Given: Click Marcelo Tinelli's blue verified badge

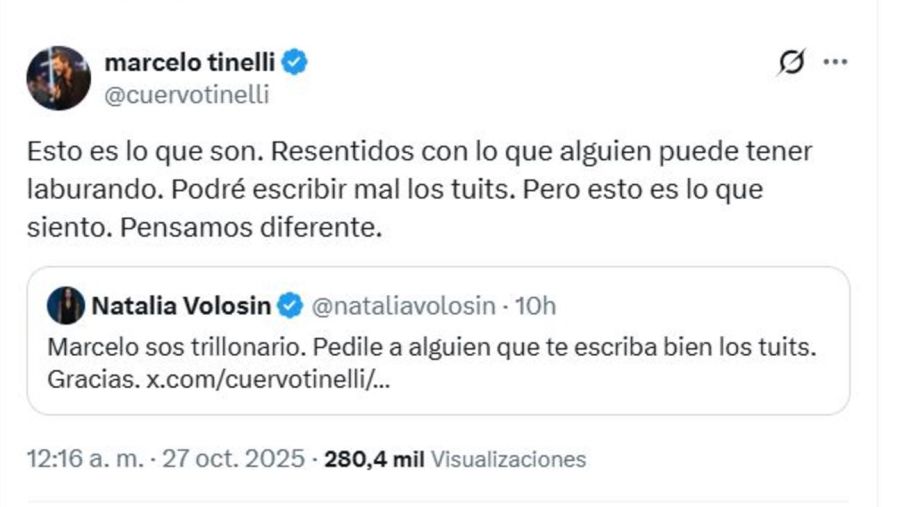Looking at the screenshot, I should (x=294, y=62).
